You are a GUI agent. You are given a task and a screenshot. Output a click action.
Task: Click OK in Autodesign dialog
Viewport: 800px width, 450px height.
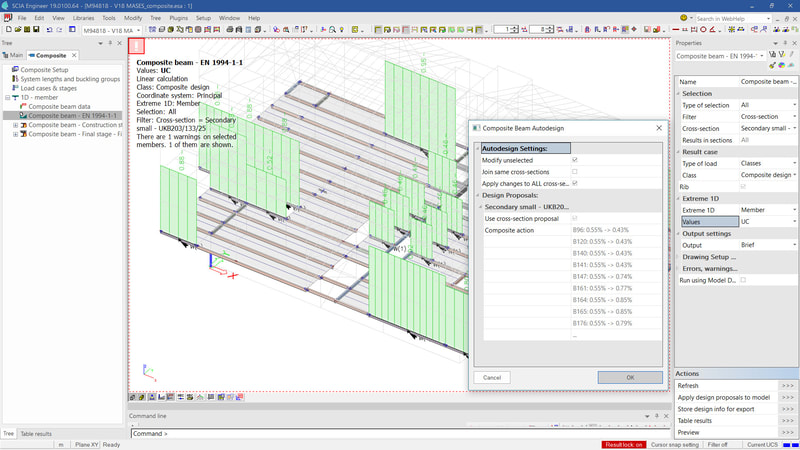630,378
